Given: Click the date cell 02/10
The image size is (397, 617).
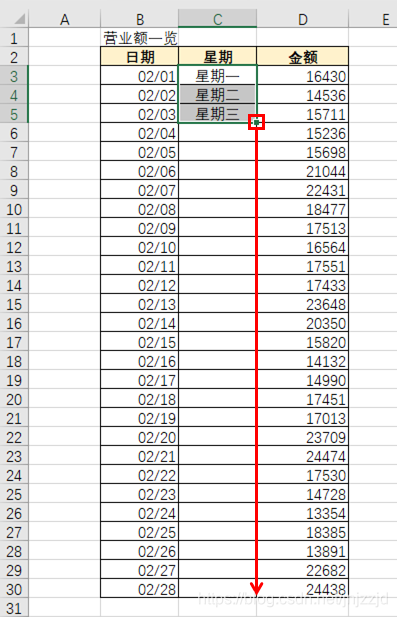Looking at the screenshot, I should tap(140, 247).
